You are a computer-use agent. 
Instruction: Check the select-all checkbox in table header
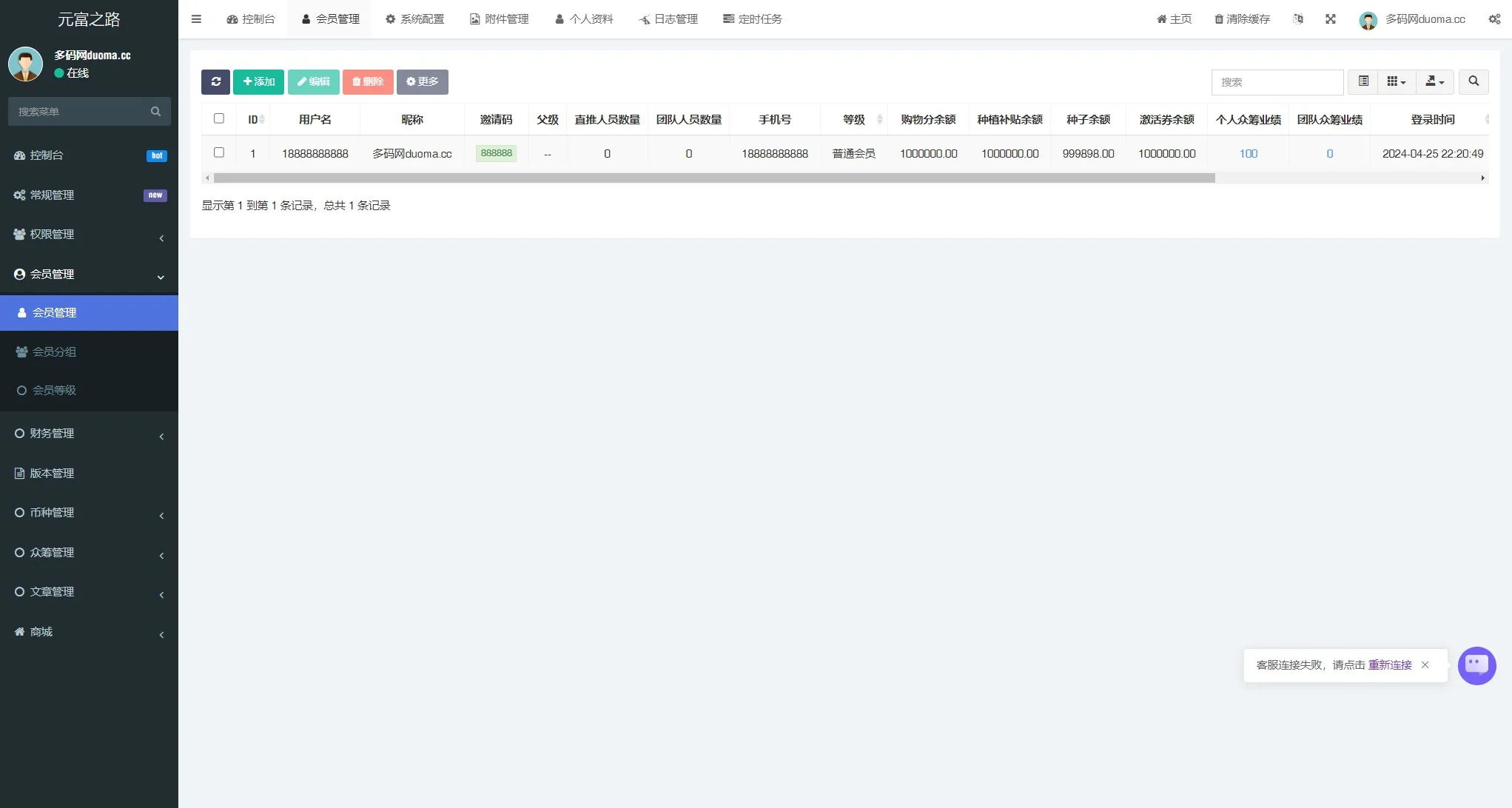219,118
